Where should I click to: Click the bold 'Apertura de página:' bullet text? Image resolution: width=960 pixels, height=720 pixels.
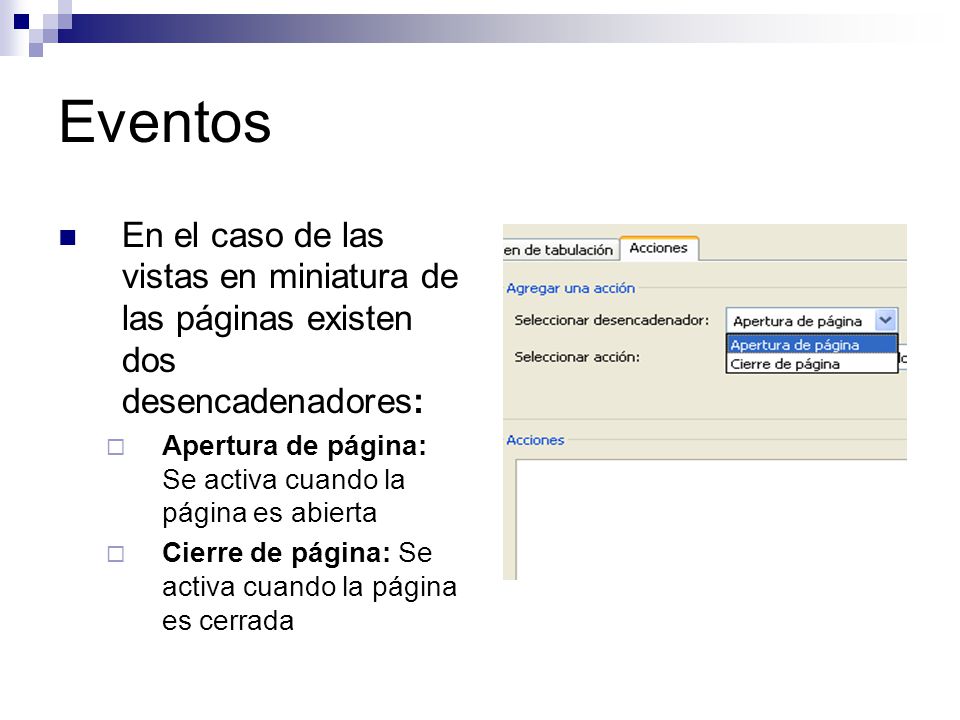pos(294,446)
